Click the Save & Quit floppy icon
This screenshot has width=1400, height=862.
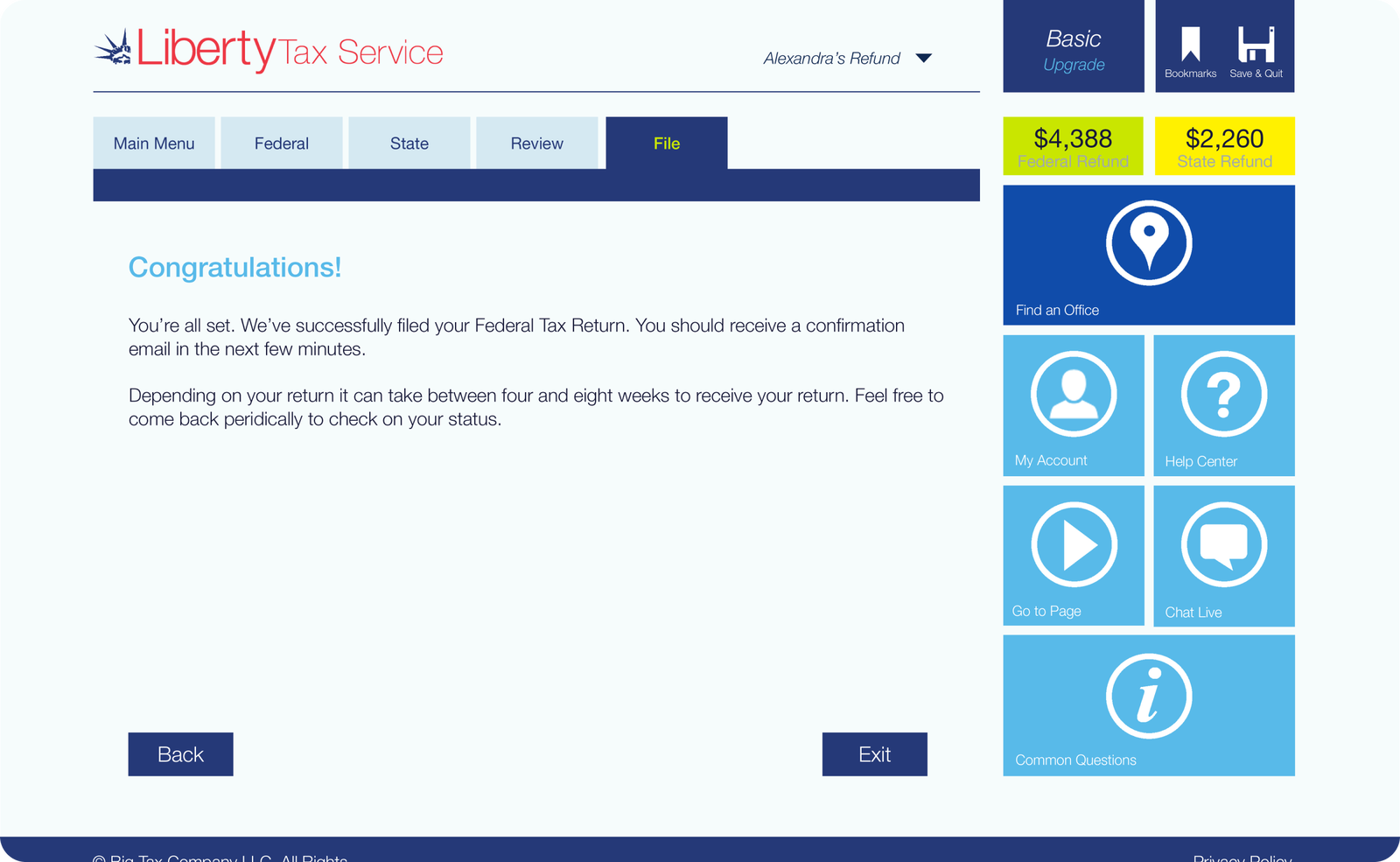1256,44
